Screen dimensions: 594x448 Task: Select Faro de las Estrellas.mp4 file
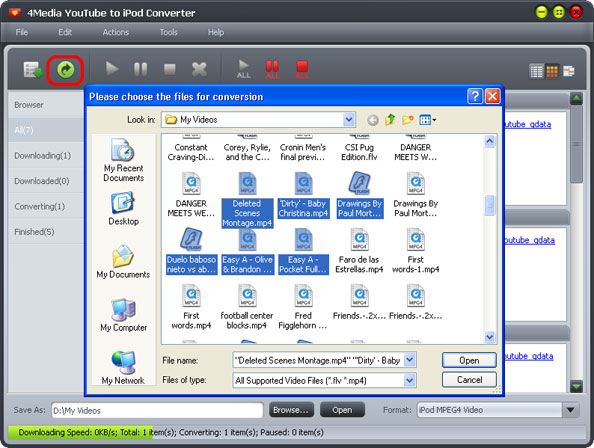[x=359, y=251]
